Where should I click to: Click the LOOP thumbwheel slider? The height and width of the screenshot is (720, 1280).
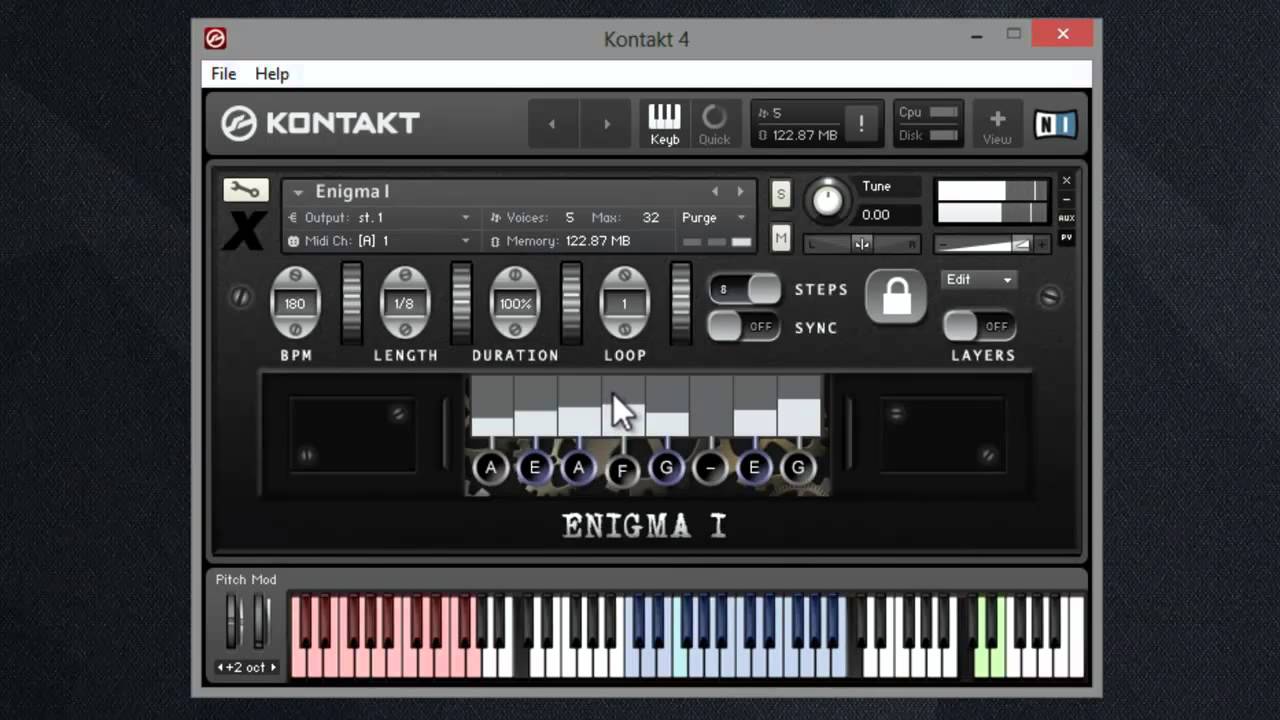(x=681, y=303)
